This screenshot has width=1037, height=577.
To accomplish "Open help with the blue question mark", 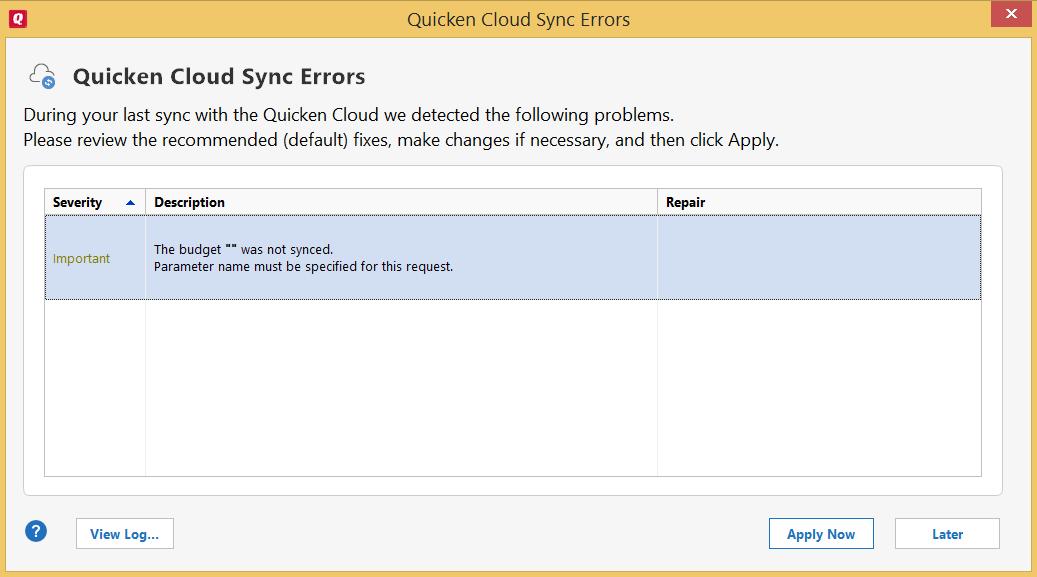I will (x=36, y=532).
